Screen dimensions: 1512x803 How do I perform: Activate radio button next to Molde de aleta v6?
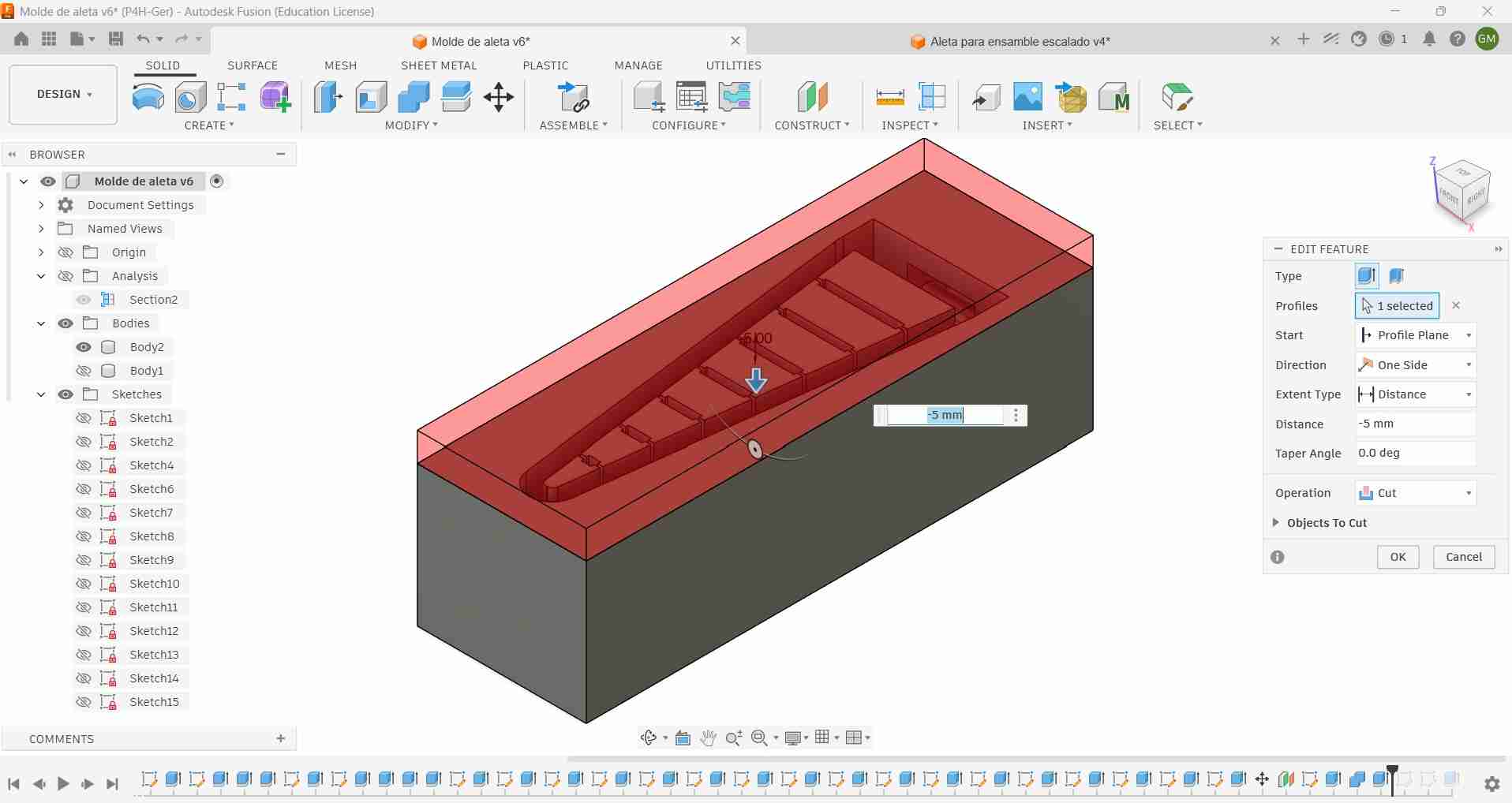[x=217, y=181]
